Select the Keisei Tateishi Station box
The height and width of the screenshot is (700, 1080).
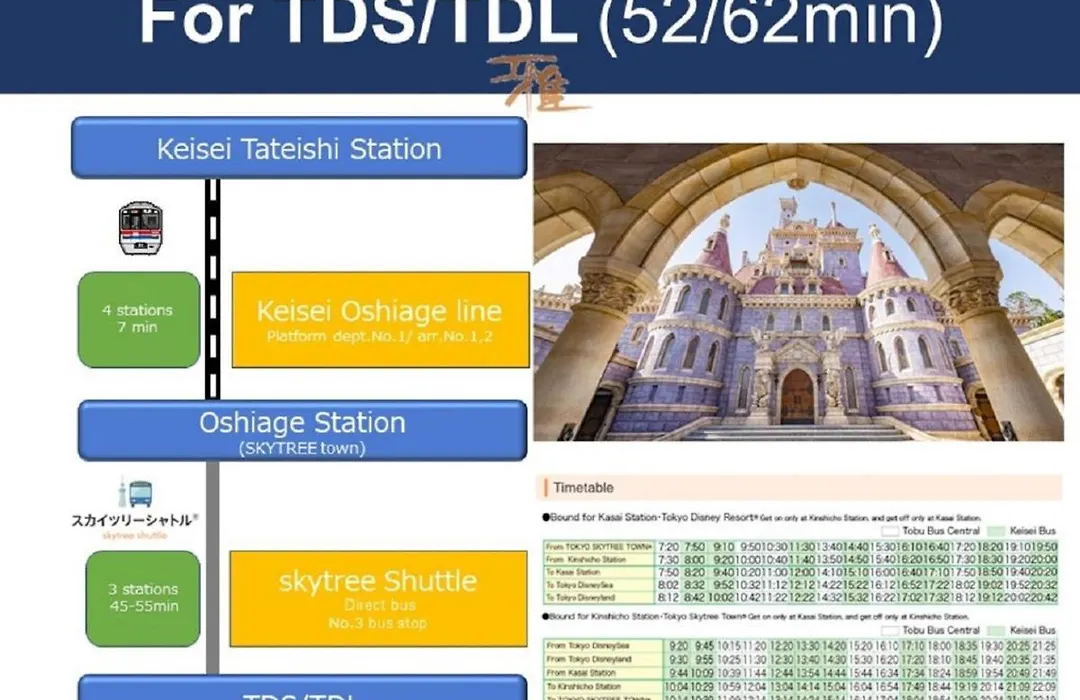tap(299, 148)
